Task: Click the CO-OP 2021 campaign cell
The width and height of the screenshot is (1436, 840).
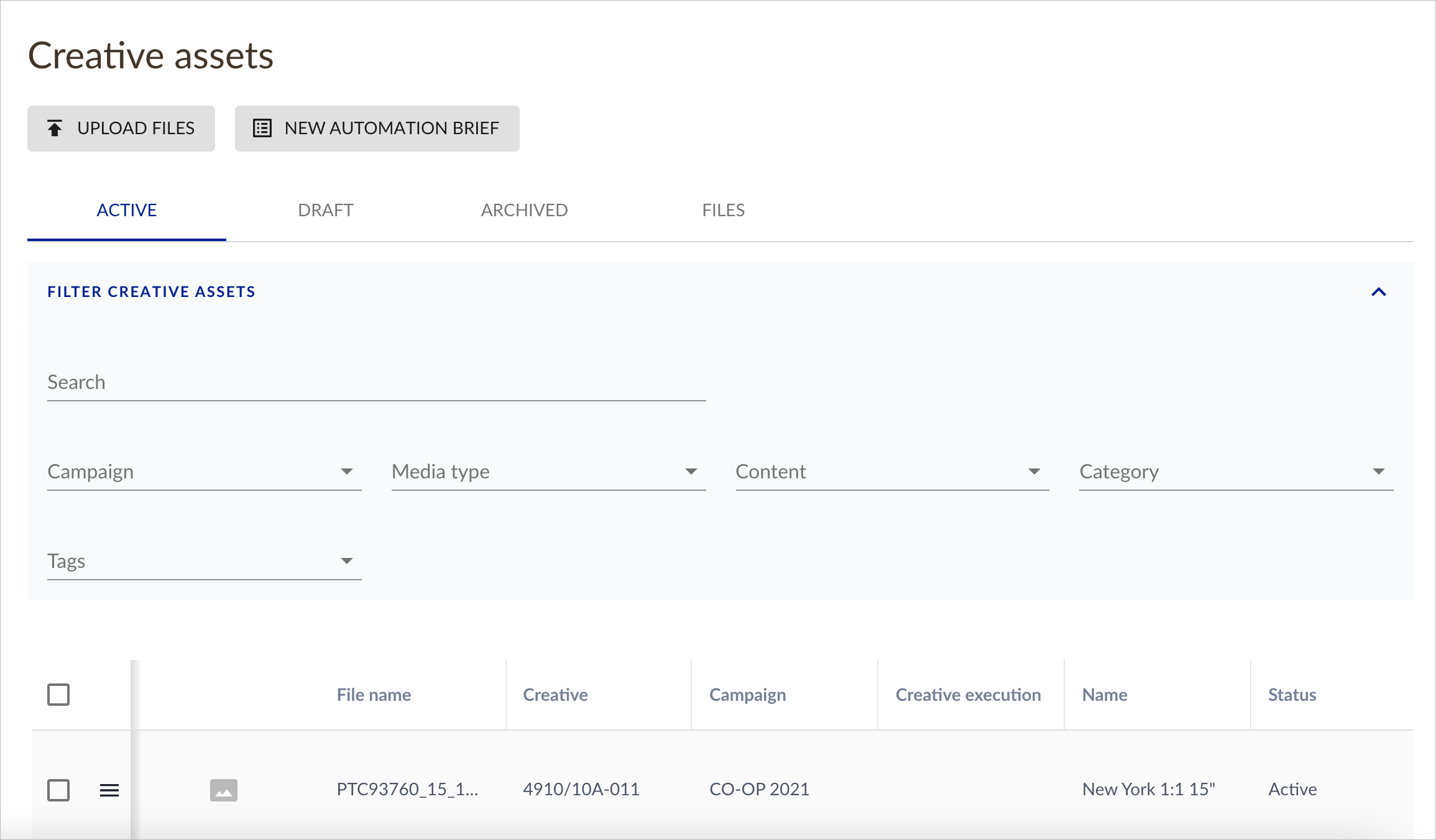Action: point(760,789)
